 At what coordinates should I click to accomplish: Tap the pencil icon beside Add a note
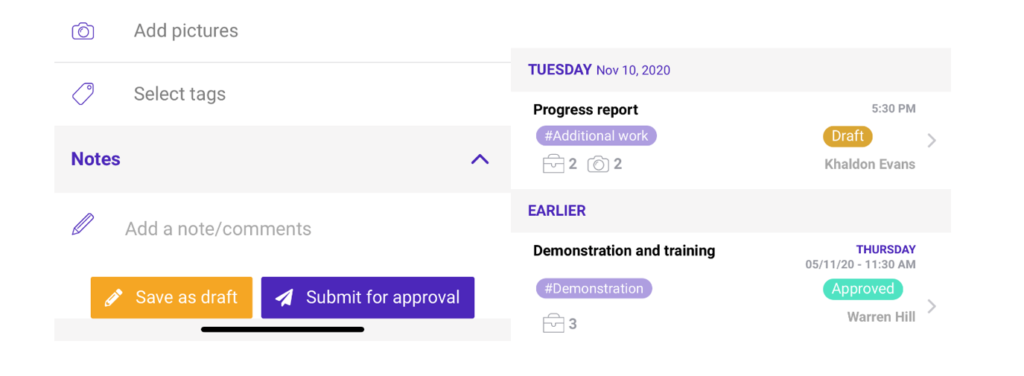[x=83, y=225]
